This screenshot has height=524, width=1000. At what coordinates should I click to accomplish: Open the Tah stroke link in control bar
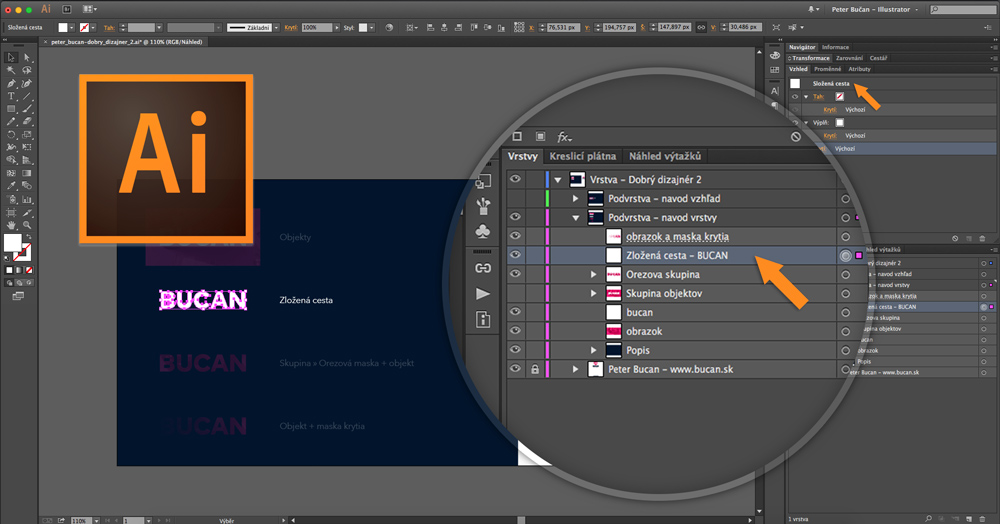(x=109, y=27)
